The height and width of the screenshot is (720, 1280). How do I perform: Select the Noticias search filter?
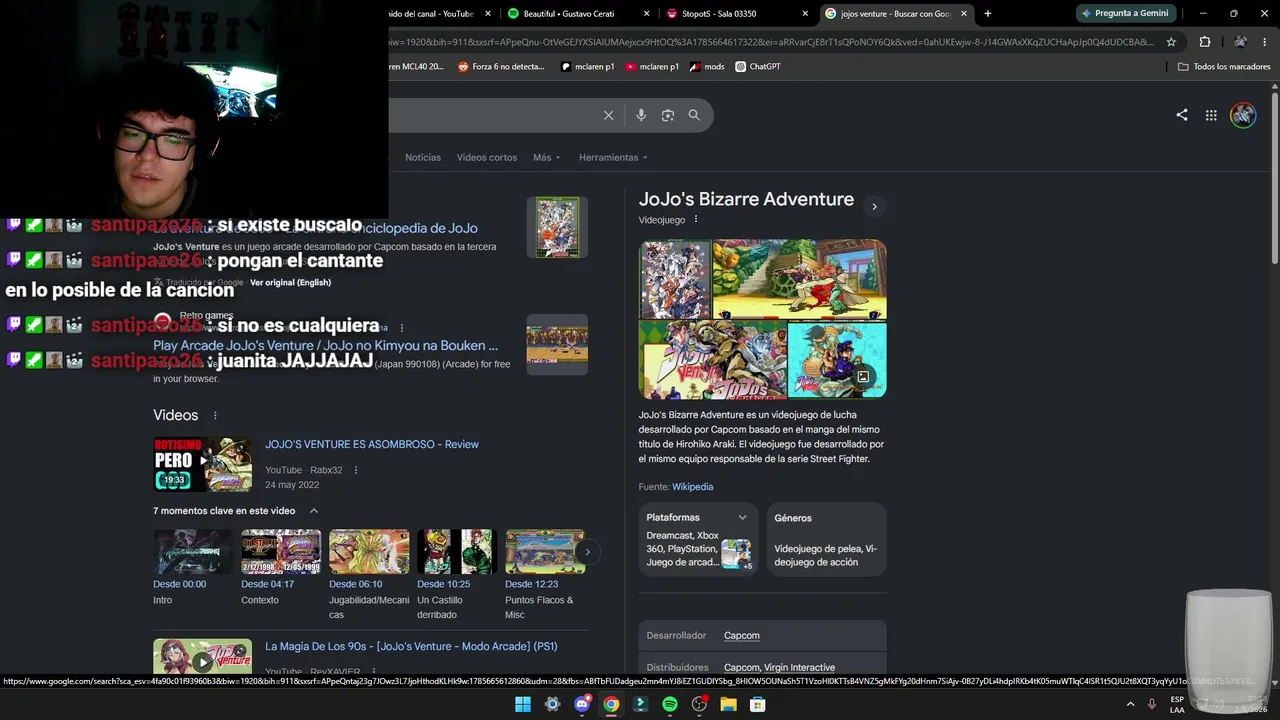[x=423, y=157]
